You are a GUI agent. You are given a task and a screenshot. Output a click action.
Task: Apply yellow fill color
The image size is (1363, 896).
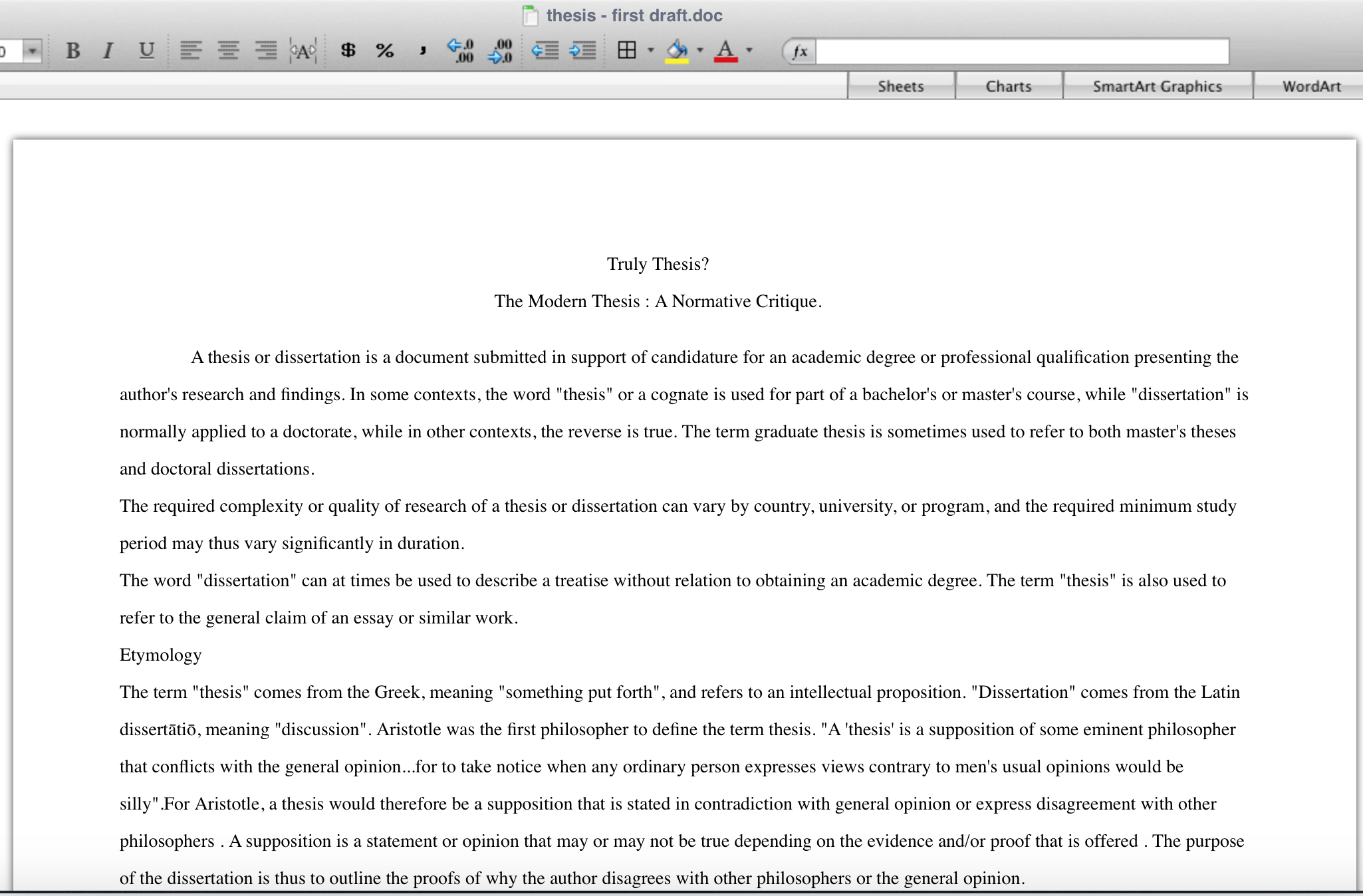(677, 51)
